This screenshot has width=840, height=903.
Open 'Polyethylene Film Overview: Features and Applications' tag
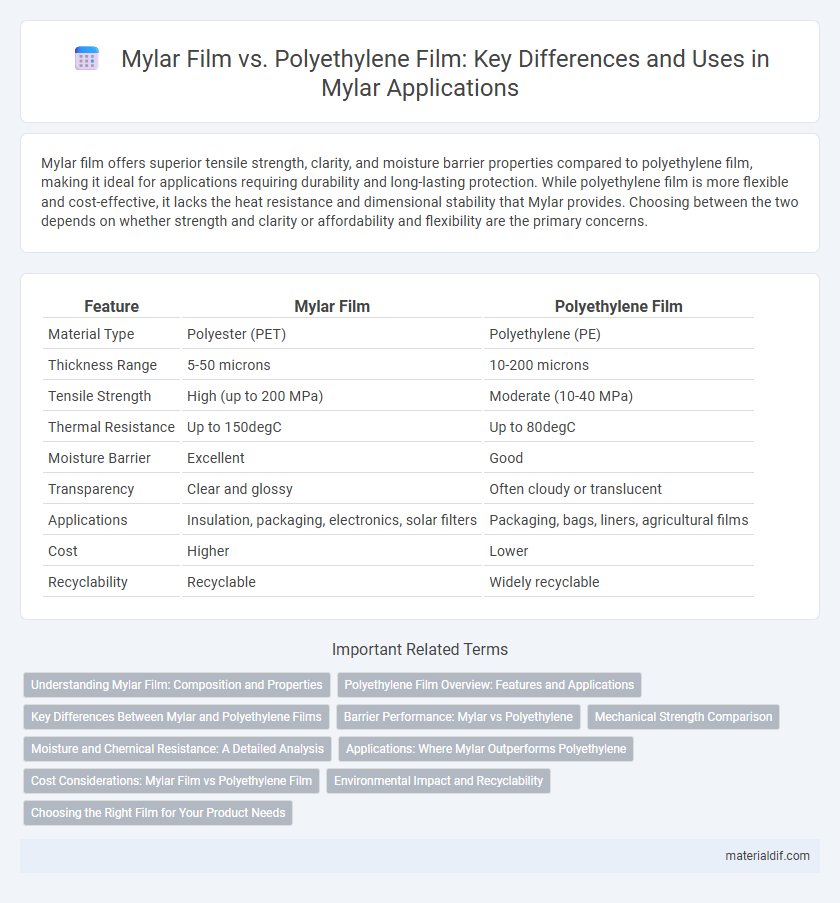(x=489, y=685)
